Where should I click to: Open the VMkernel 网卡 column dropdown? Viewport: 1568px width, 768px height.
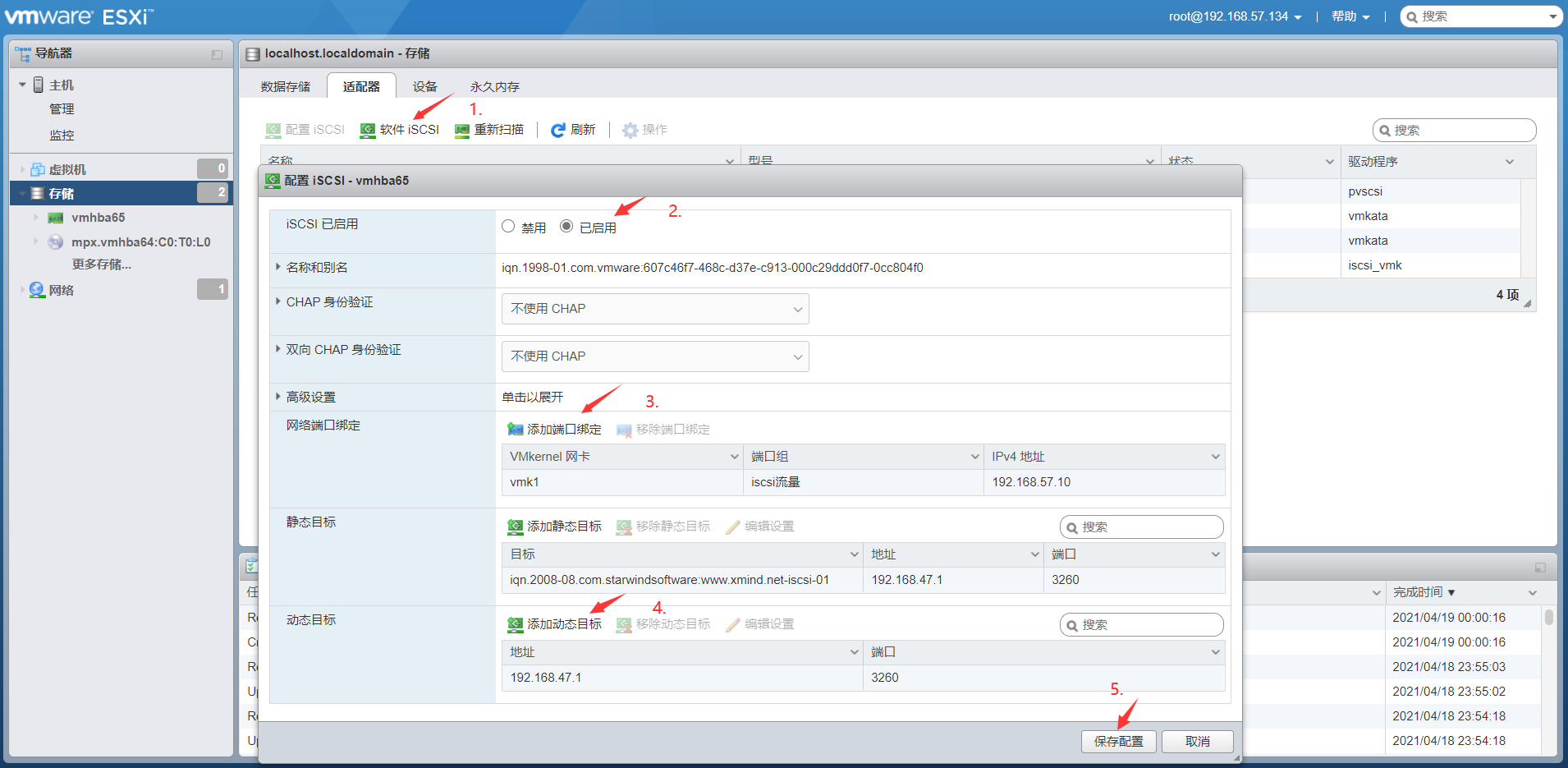point(734,456)
